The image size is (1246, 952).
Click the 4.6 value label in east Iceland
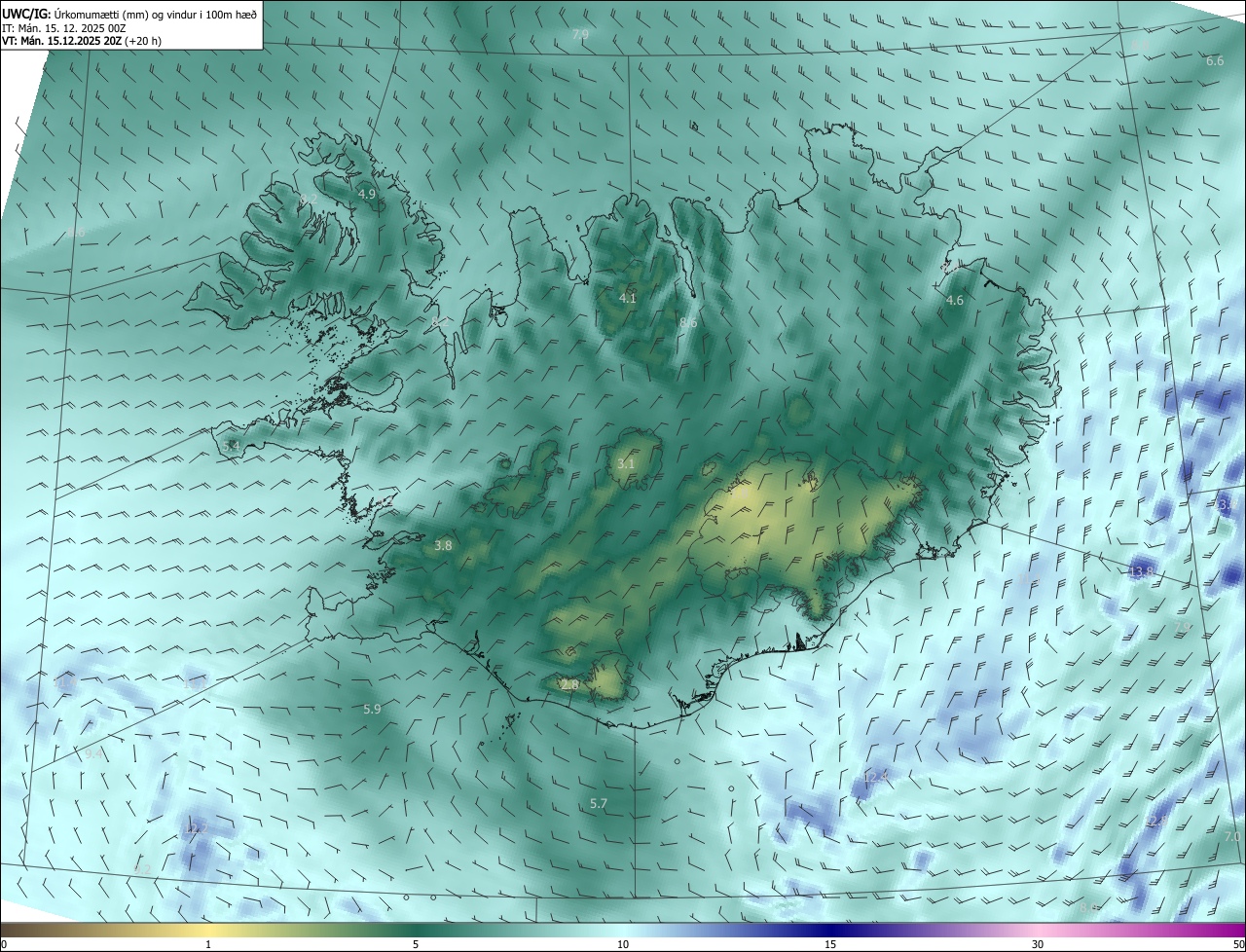(955, 301)
